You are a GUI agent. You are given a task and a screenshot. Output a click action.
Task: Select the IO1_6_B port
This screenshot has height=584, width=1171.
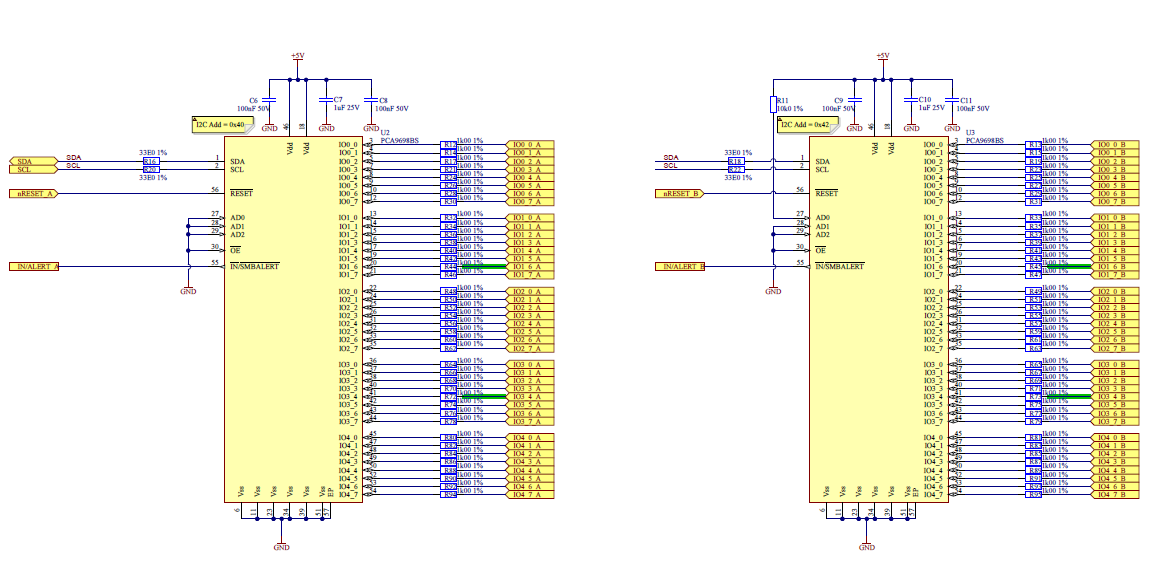(x=1116, y=267)
